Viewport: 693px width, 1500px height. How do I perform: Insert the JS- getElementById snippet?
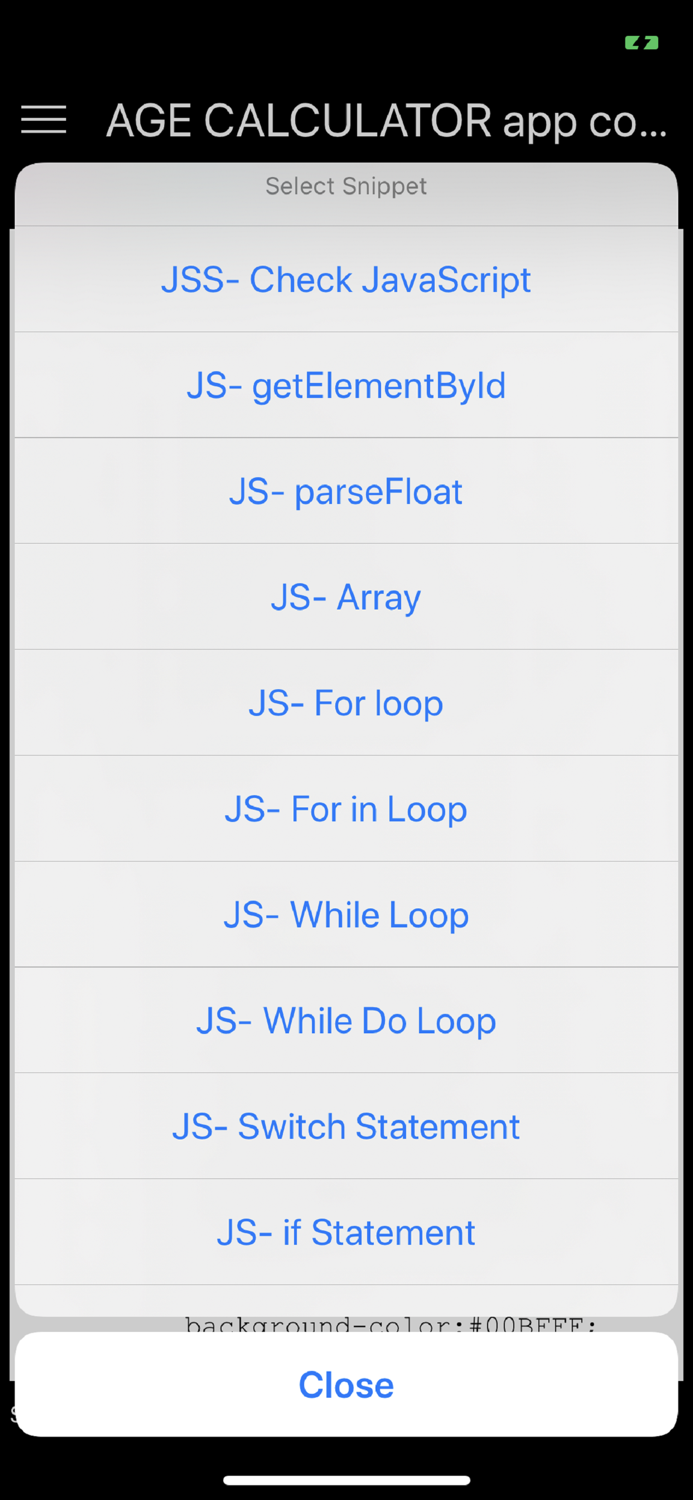tap(346, 385)
